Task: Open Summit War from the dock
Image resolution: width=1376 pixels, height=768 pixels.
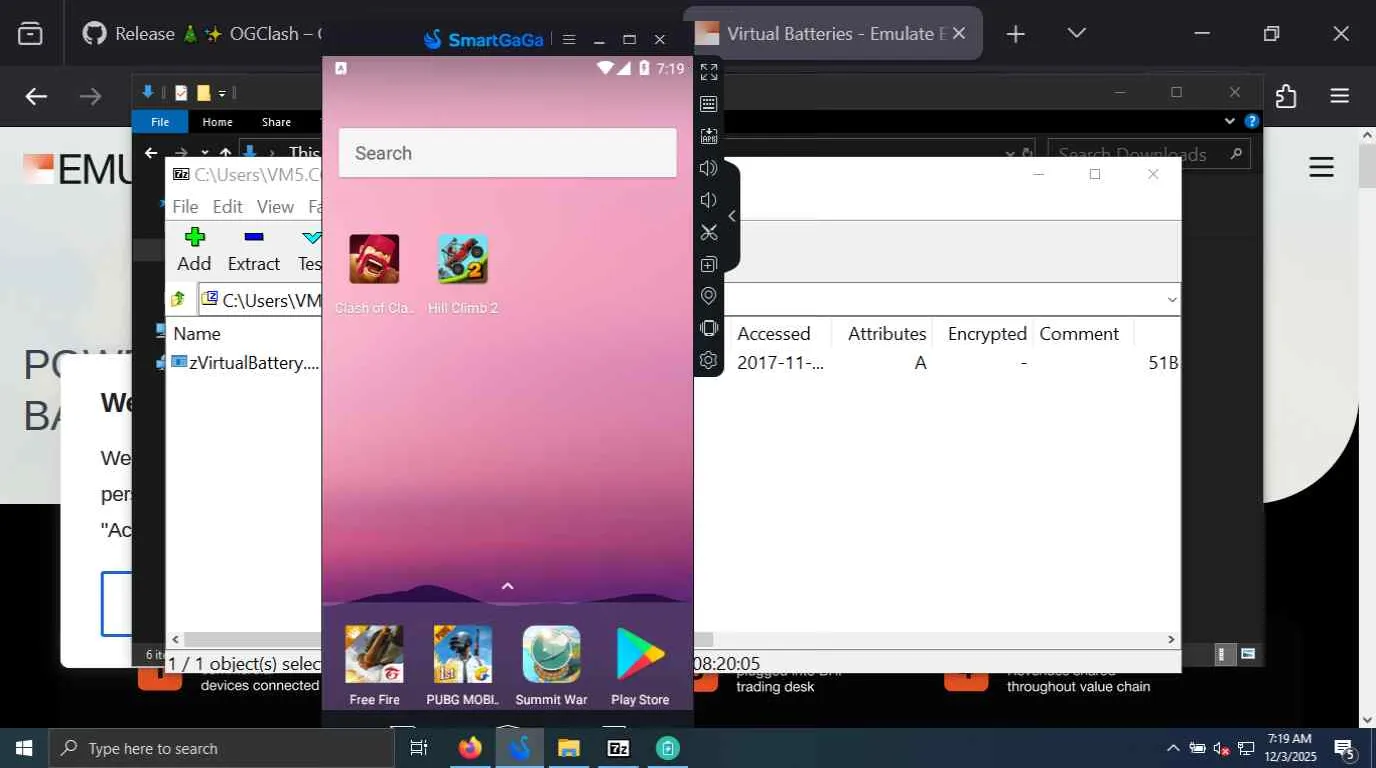Action: pyautogui.click(x=551, y=654)
